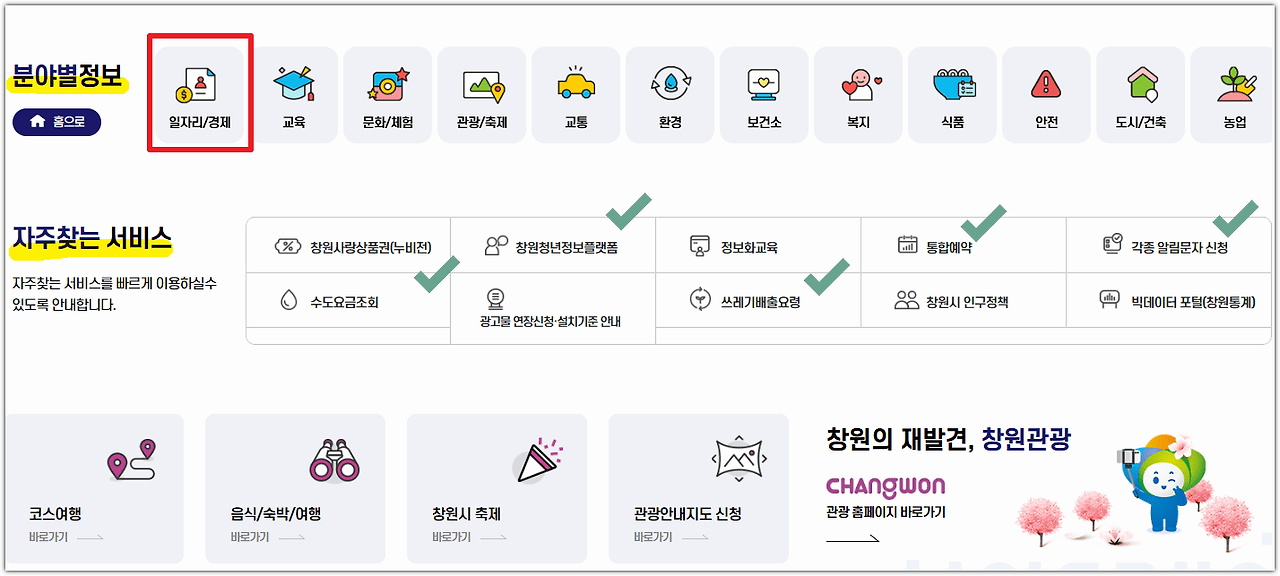
Task: Open the 도시/건축 icon
Action: pyautogui.click(x=1139, y=95)
